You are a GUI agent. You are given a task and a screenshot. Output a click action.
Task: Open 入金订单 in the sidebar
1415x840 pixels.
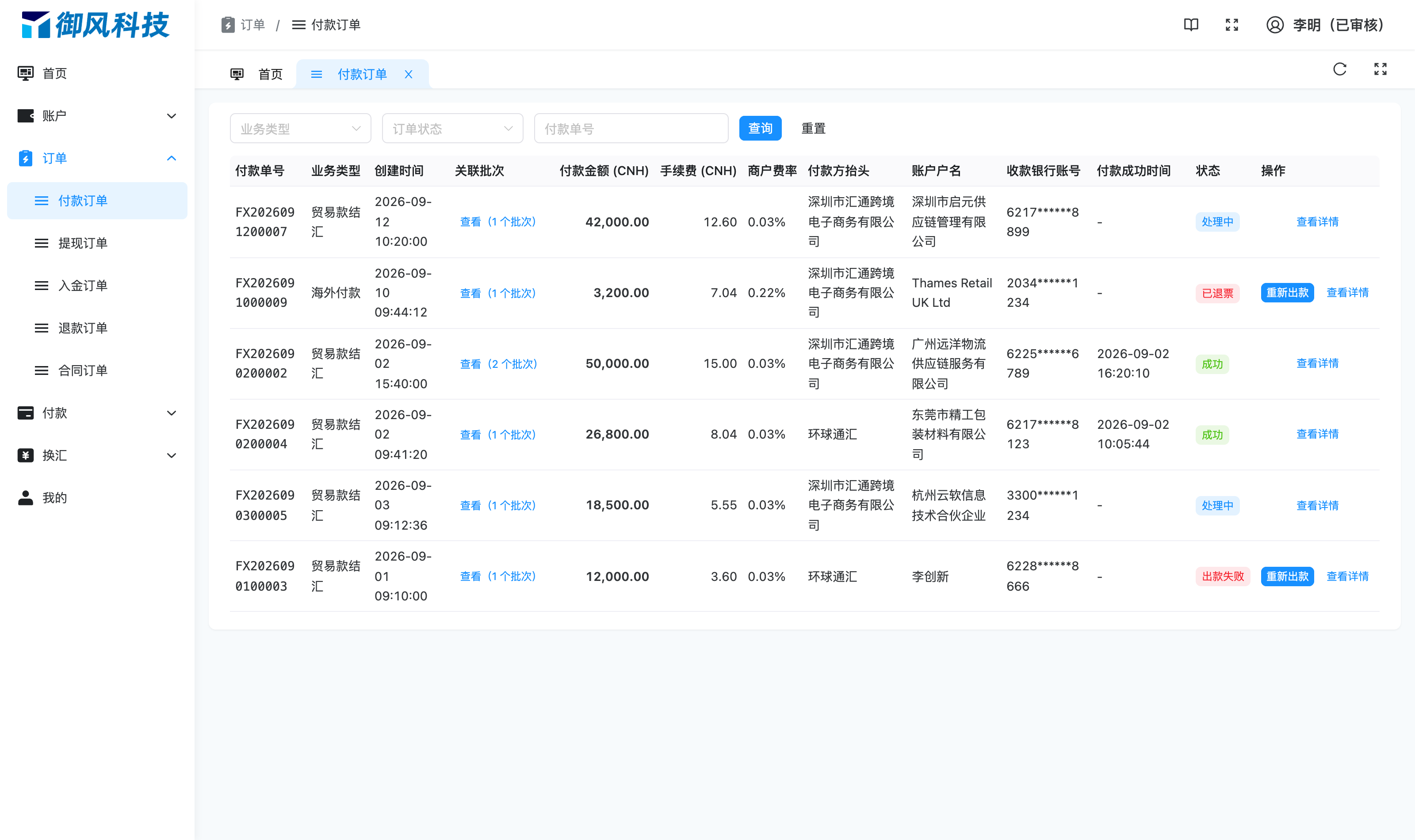pyautogui.click(x=97, y=285)
